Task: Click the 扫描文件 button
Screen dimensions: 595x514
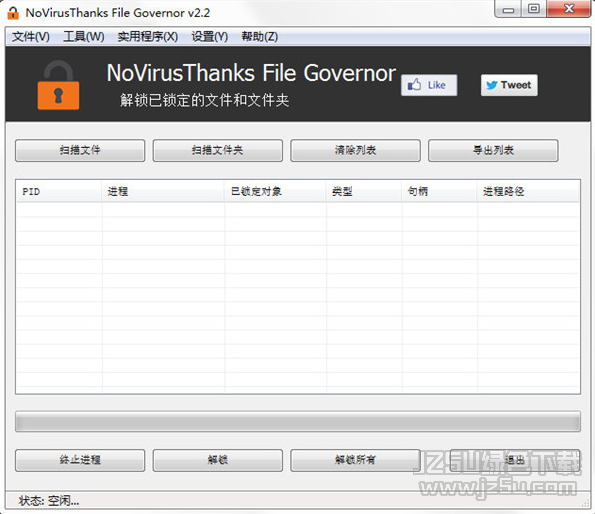Action: point(80,151)
